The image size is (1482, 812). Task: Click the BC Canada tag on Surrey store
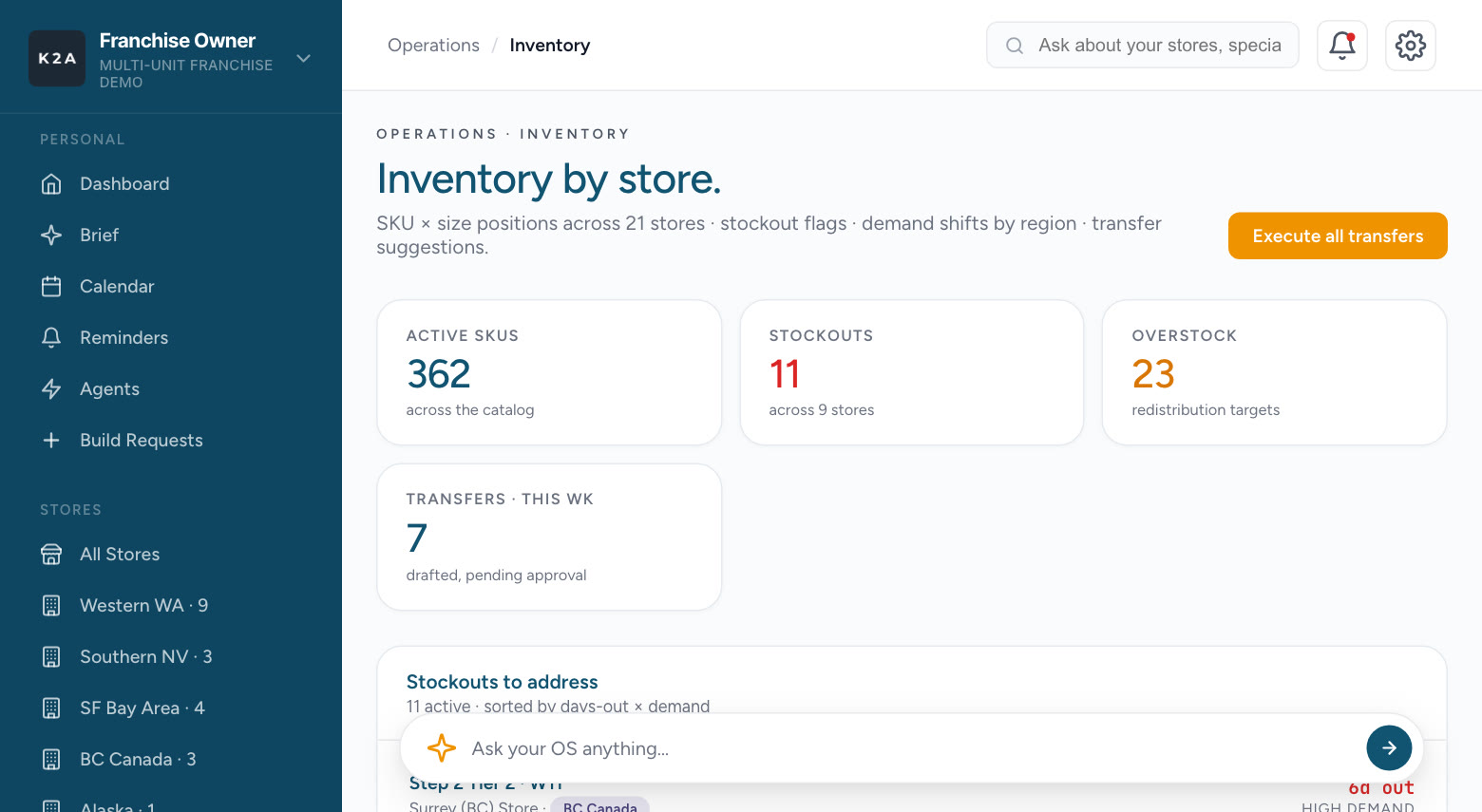599,806
